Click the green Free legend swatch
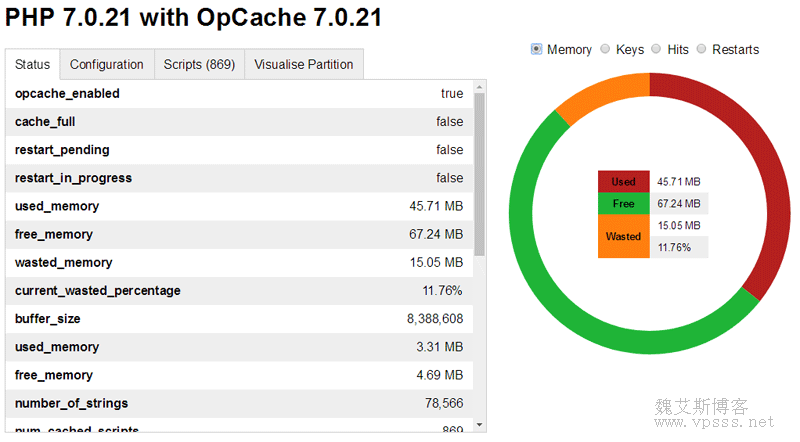This screenshot has width=800, height=442. pos(623,204)
